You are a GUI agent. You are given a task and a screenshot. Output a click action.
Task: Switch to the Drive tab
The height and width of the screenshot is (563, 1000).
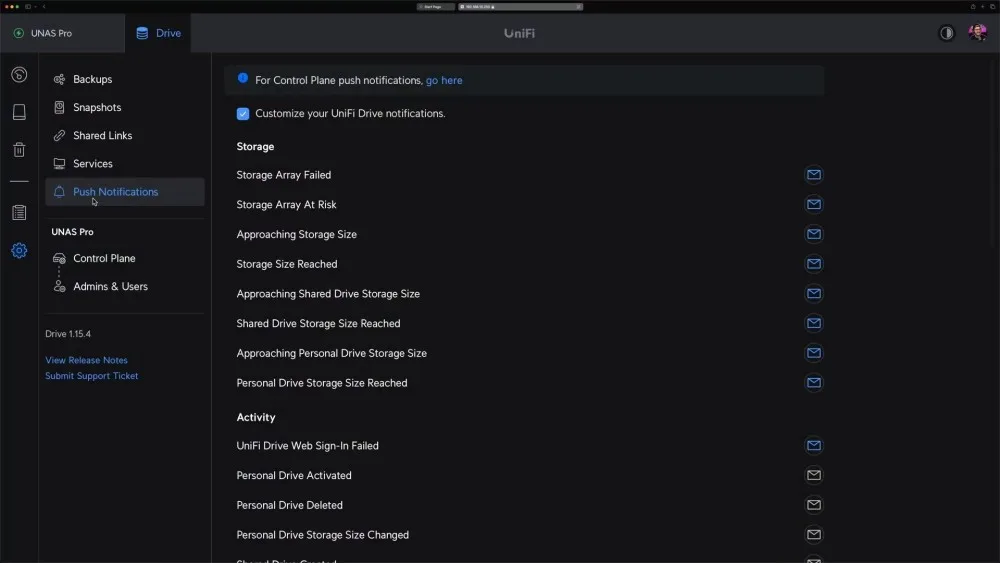158,33
